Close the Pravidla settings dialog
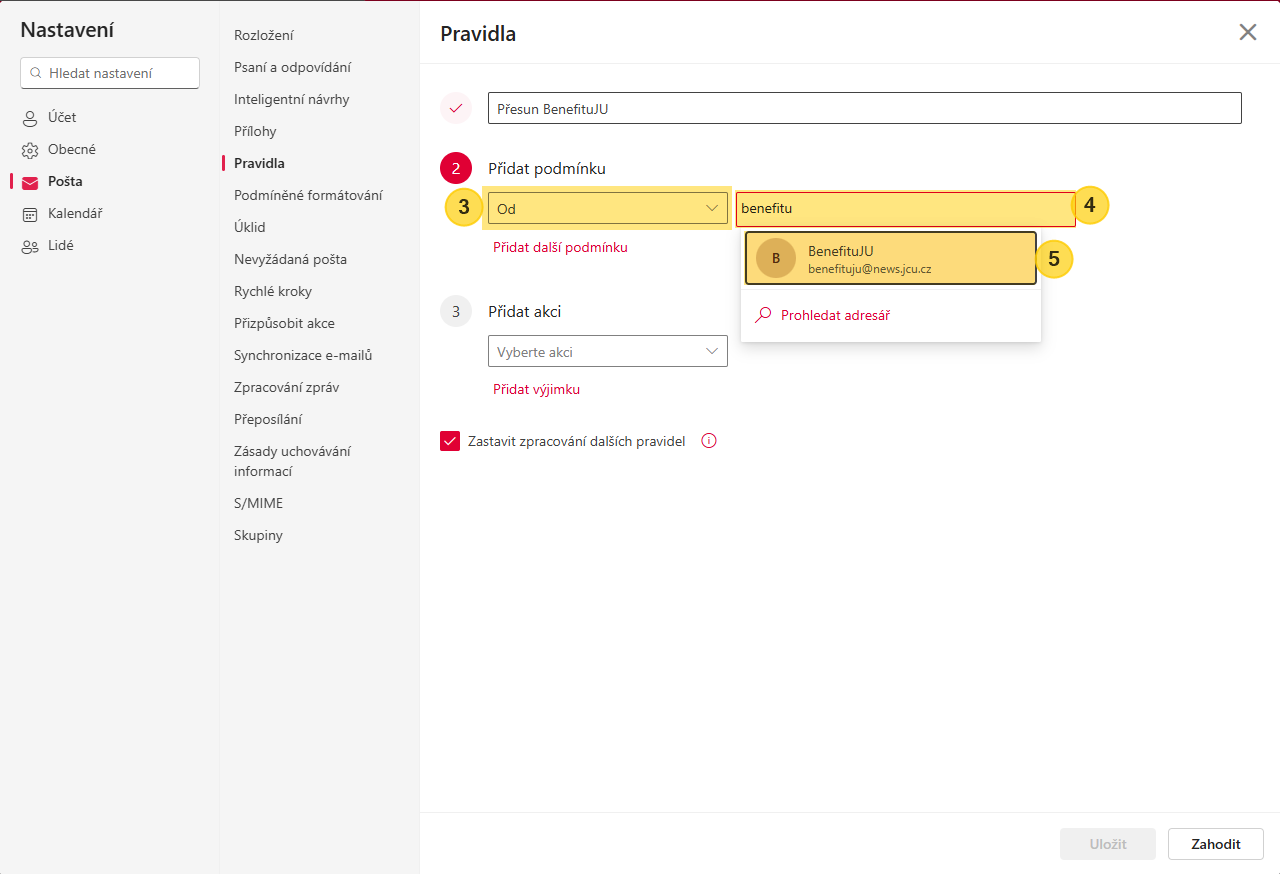The image size is (1280, 874). [x=1247, y=32]
